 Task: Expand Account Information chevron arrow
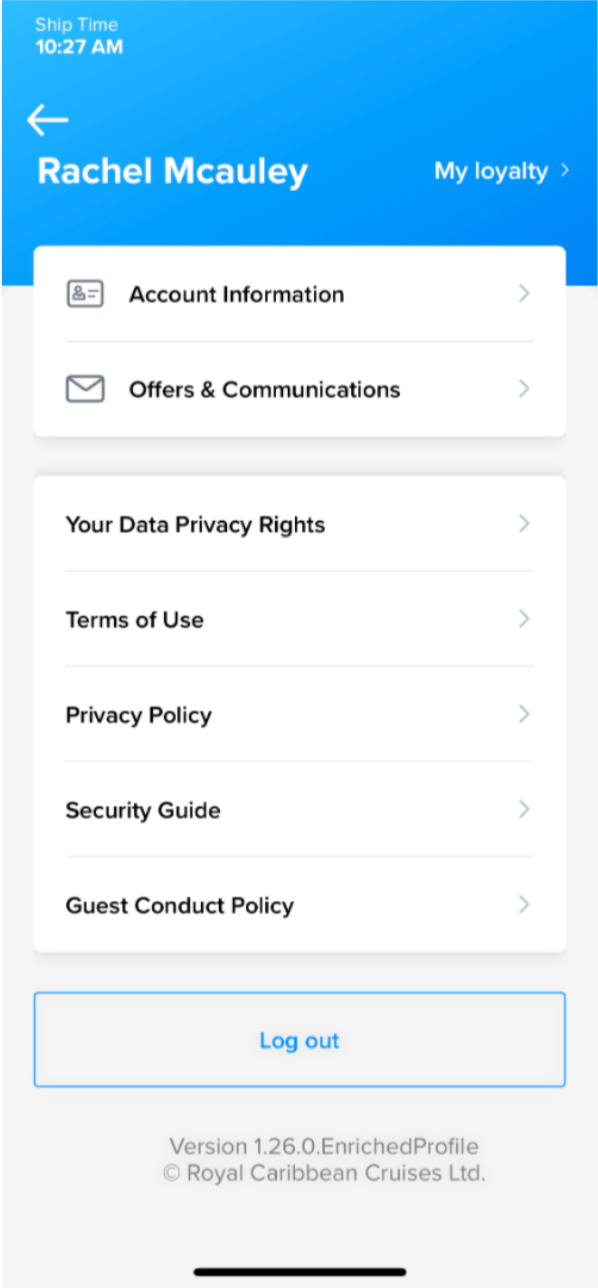(x=524, y=294)
